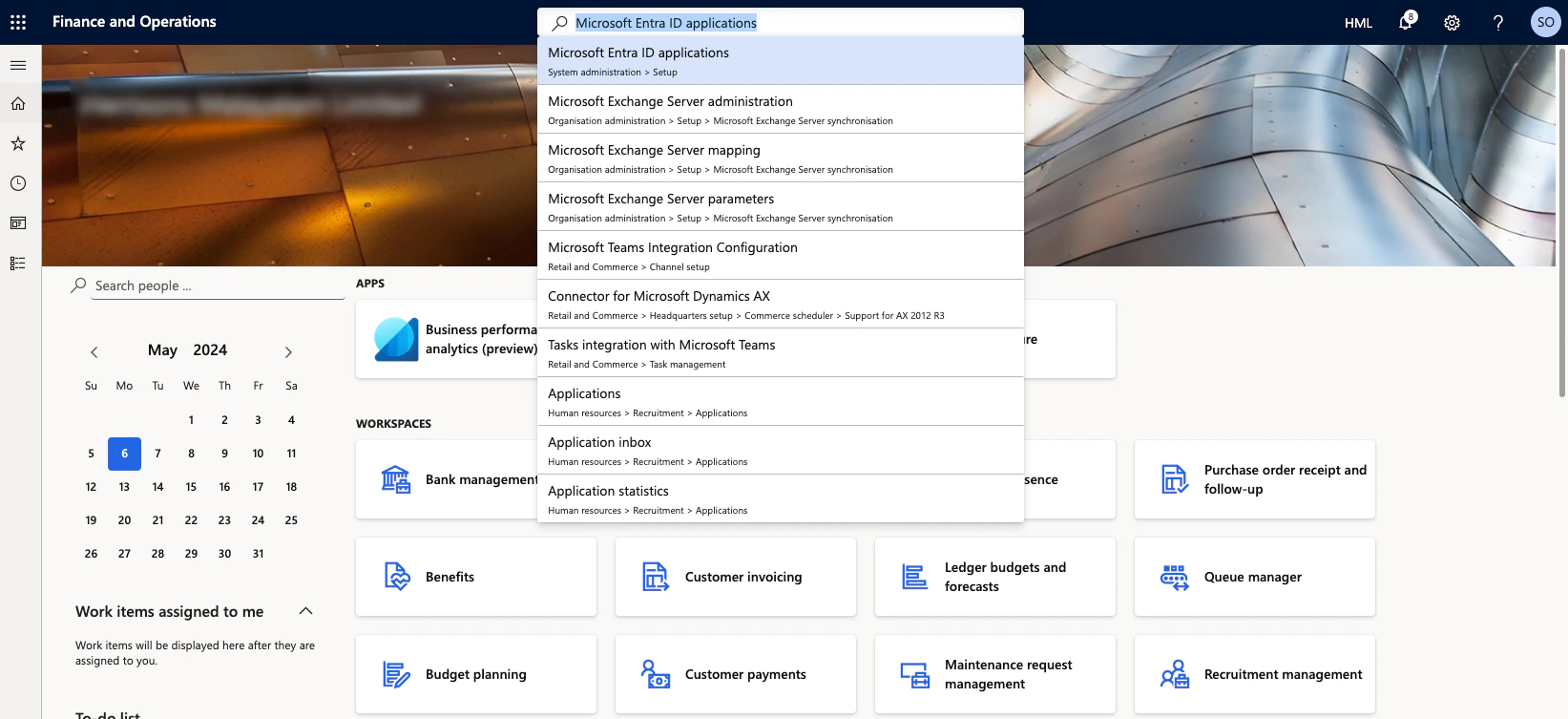
Task: Open Recent clock icon in sidebar
Action: point(18,183)
